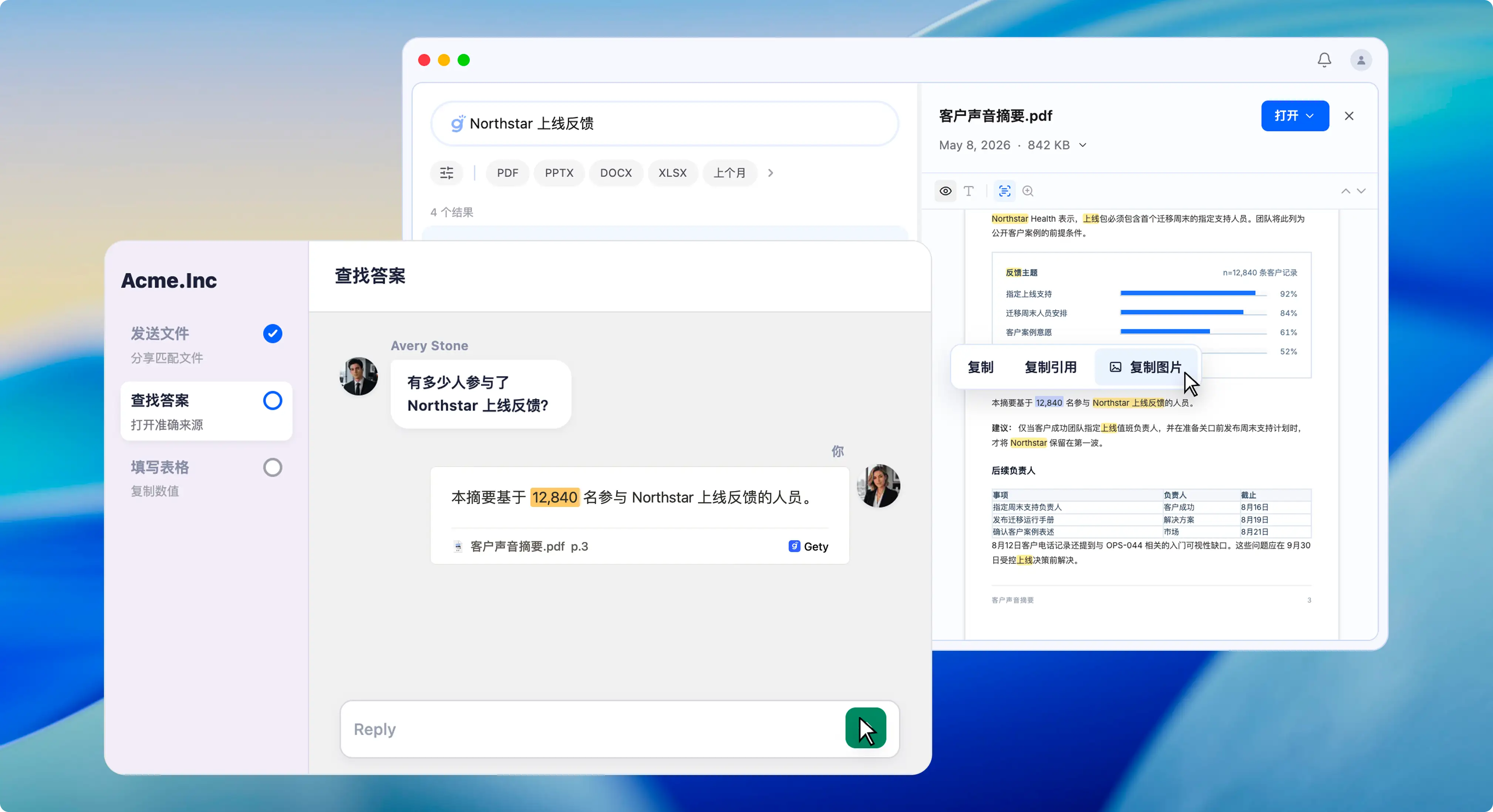Open the 发送文件 step in sidebar
Screen dimensions: 1493x812
[206, 345]
